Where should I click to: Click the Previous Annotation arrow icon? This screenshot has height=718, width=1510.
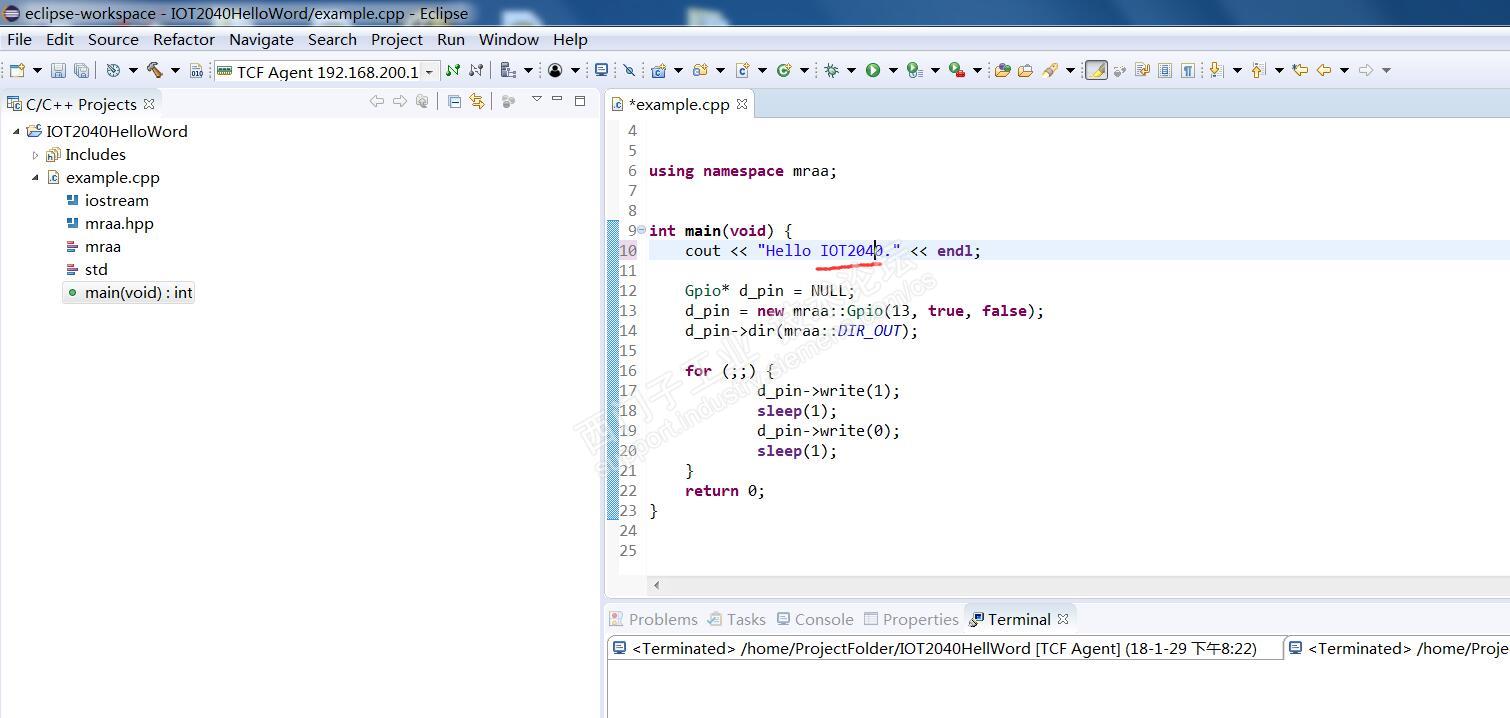click(1257, 70)
